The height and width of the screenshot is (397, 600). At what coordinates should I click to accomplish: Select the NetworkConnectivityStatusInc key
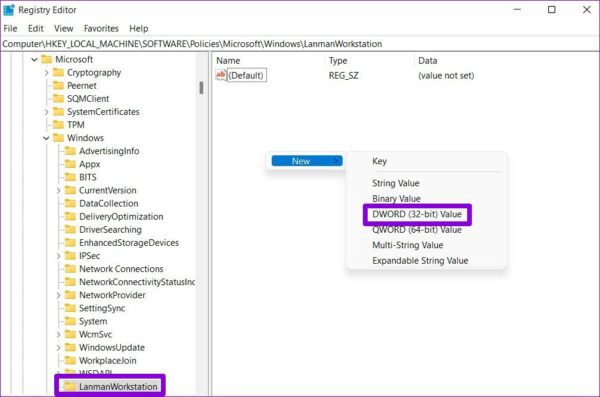click(137, 282)
